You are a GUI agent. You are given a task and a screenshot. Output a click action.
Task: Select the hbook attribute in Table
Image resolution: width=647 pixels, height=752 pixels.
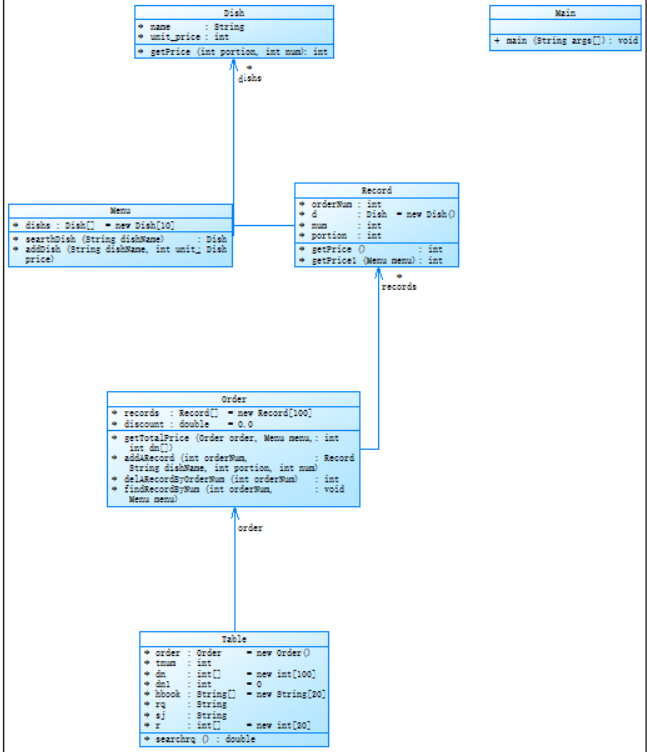[x=234, y=694]
